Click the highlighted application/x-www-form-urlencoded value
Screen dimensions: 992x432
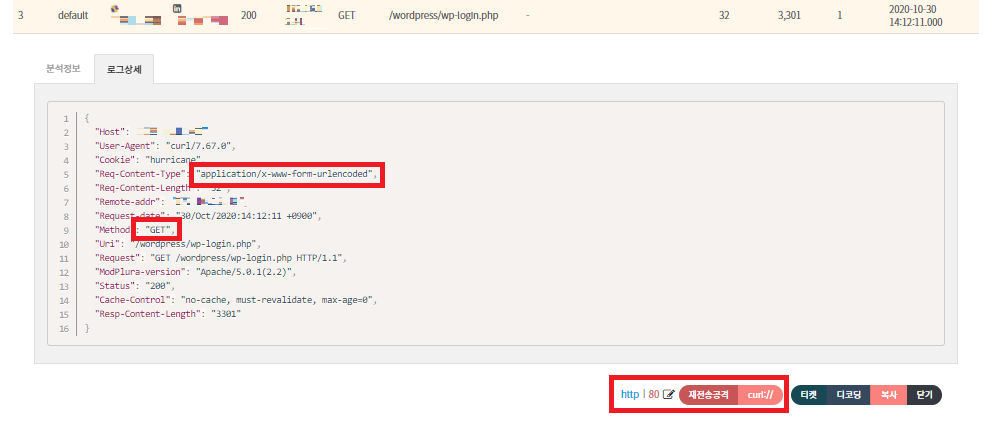[288, 175]
